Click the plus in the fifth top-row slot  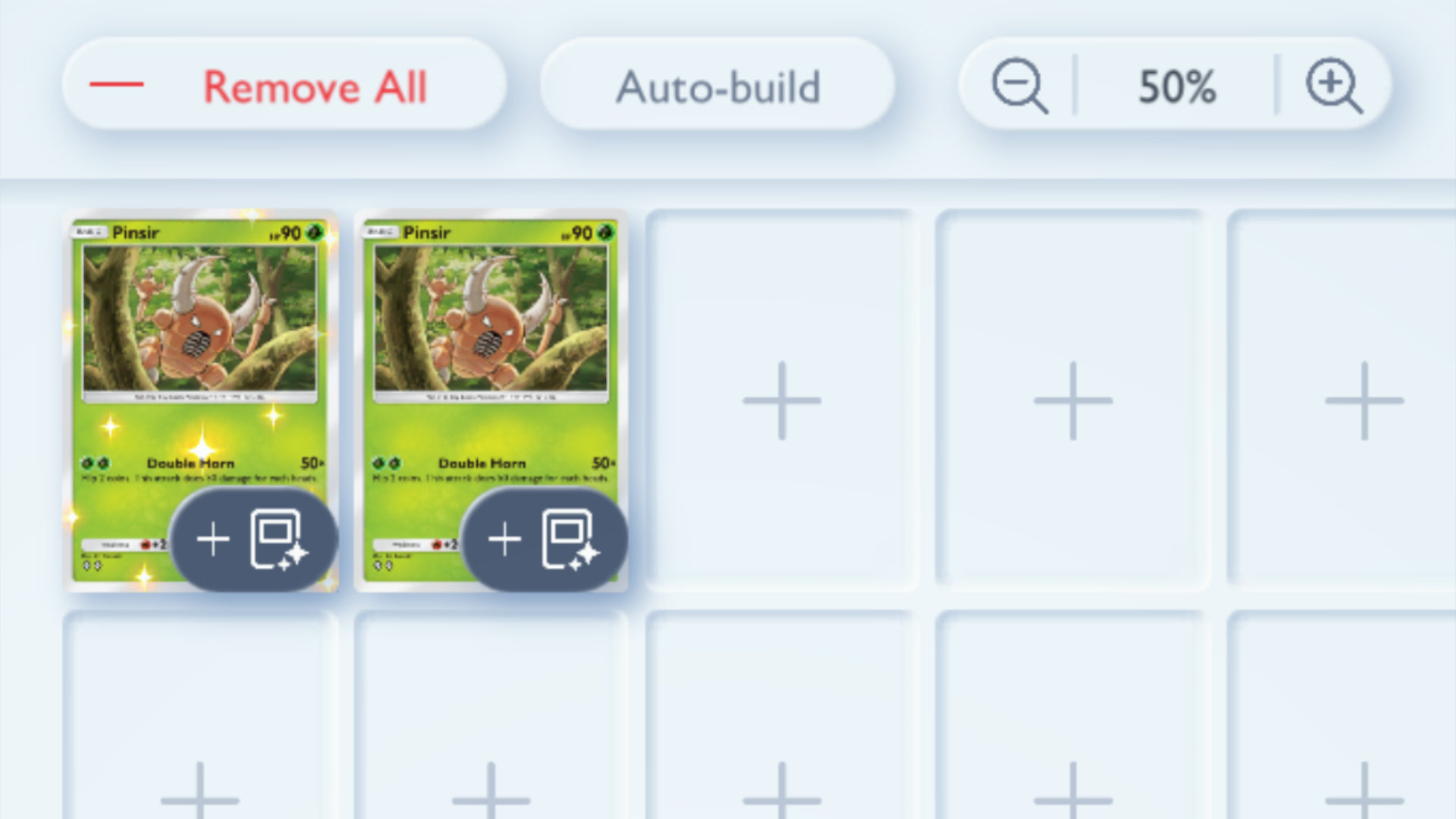1364,400
